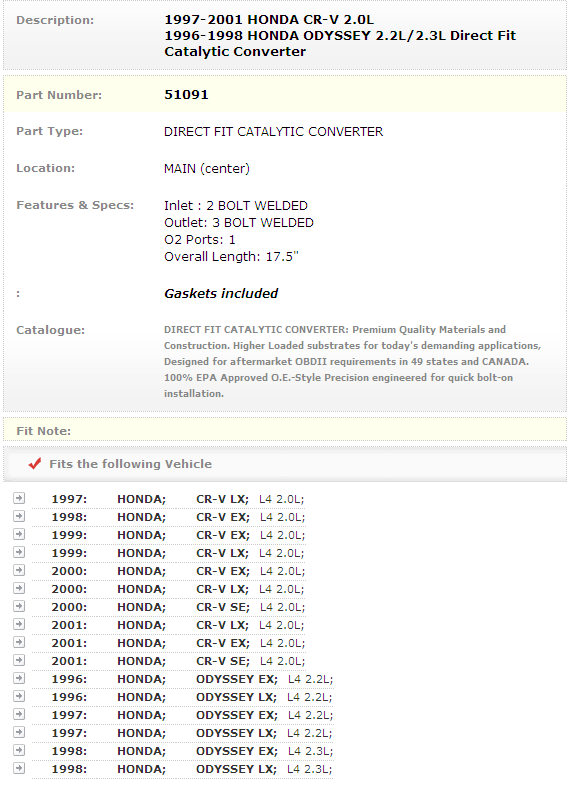Select the part number 51091 text
Viewport: 570px width, 810px height.
point(186,95)
